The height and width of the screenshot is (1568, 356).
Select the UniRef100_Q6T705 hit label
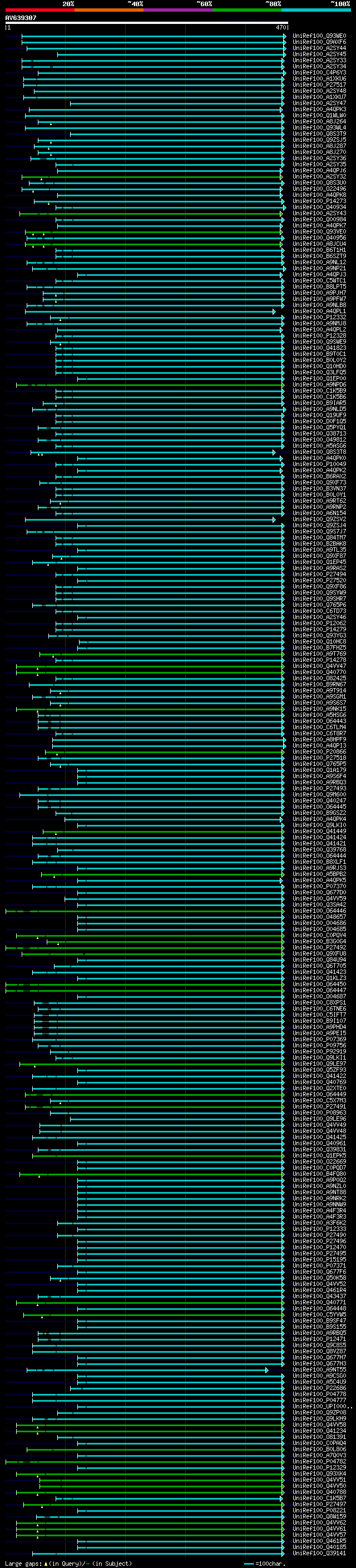(319, 966)
